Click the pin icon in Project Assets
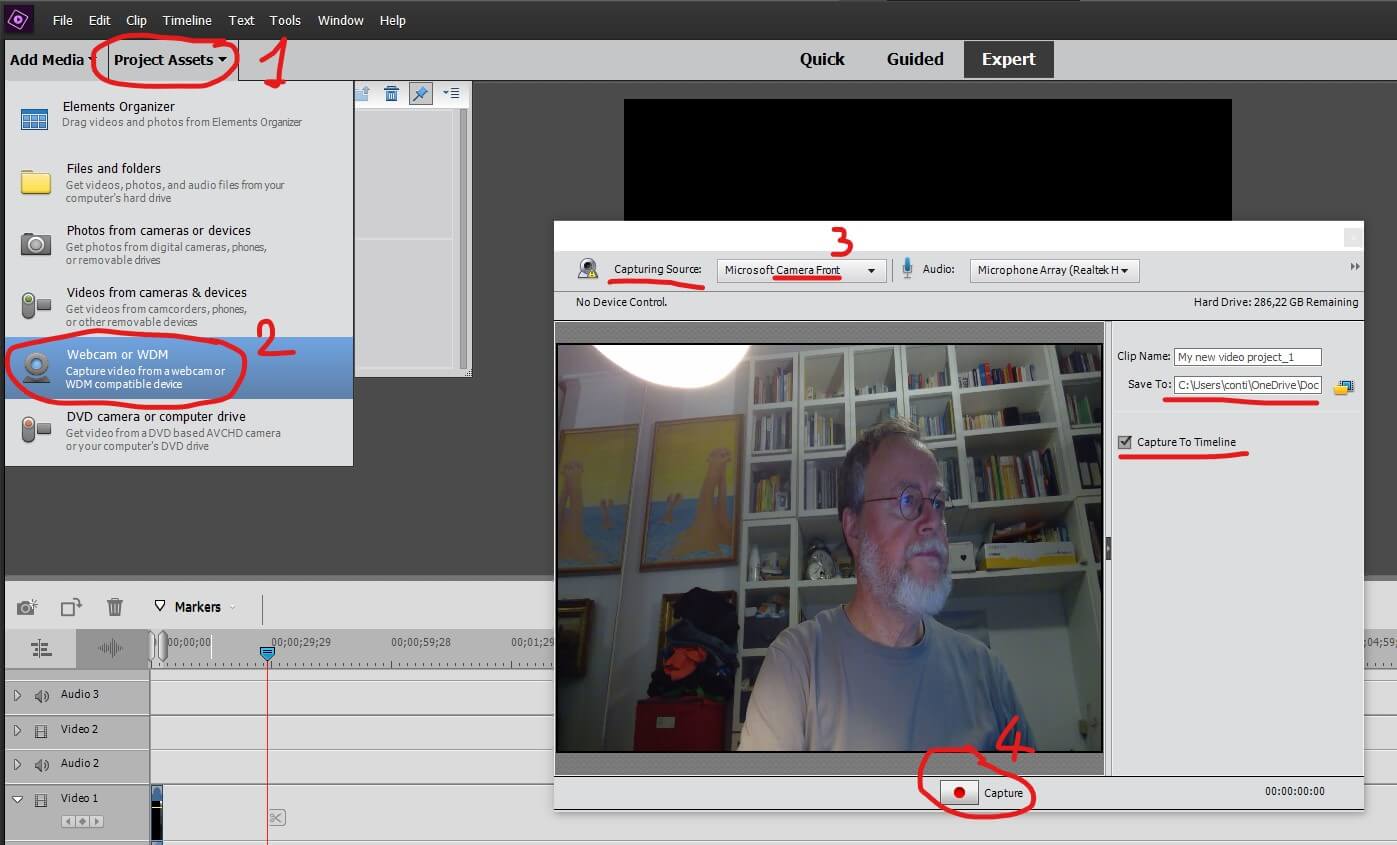The height and width of the screenshot is (845, 1397). click(421, 93)
